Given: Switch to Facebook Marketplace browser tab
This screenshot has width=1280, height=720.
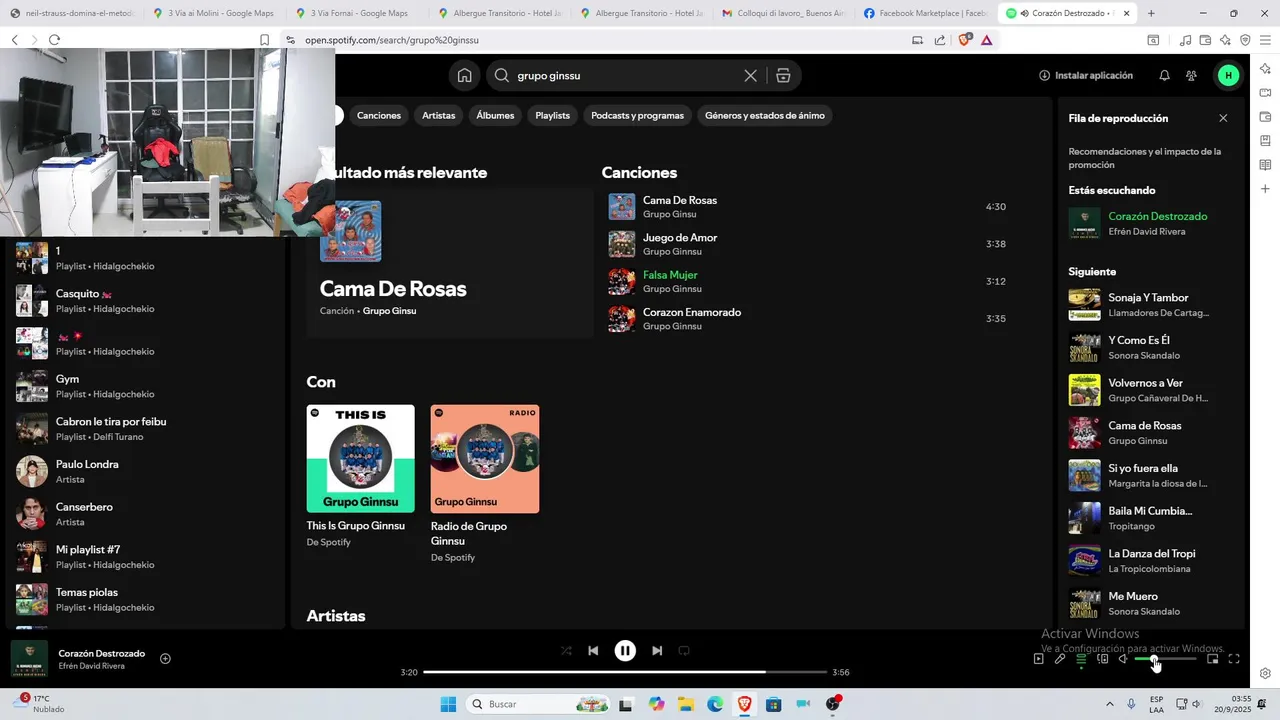Looking at the screenshot, I should coord(927,13).
